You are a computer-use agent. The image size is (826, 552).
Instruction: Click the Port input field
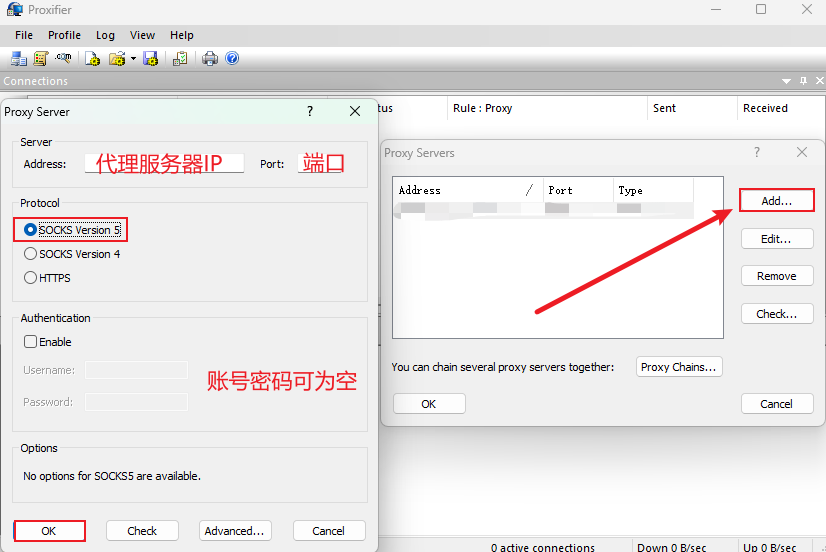click(321, 163)
